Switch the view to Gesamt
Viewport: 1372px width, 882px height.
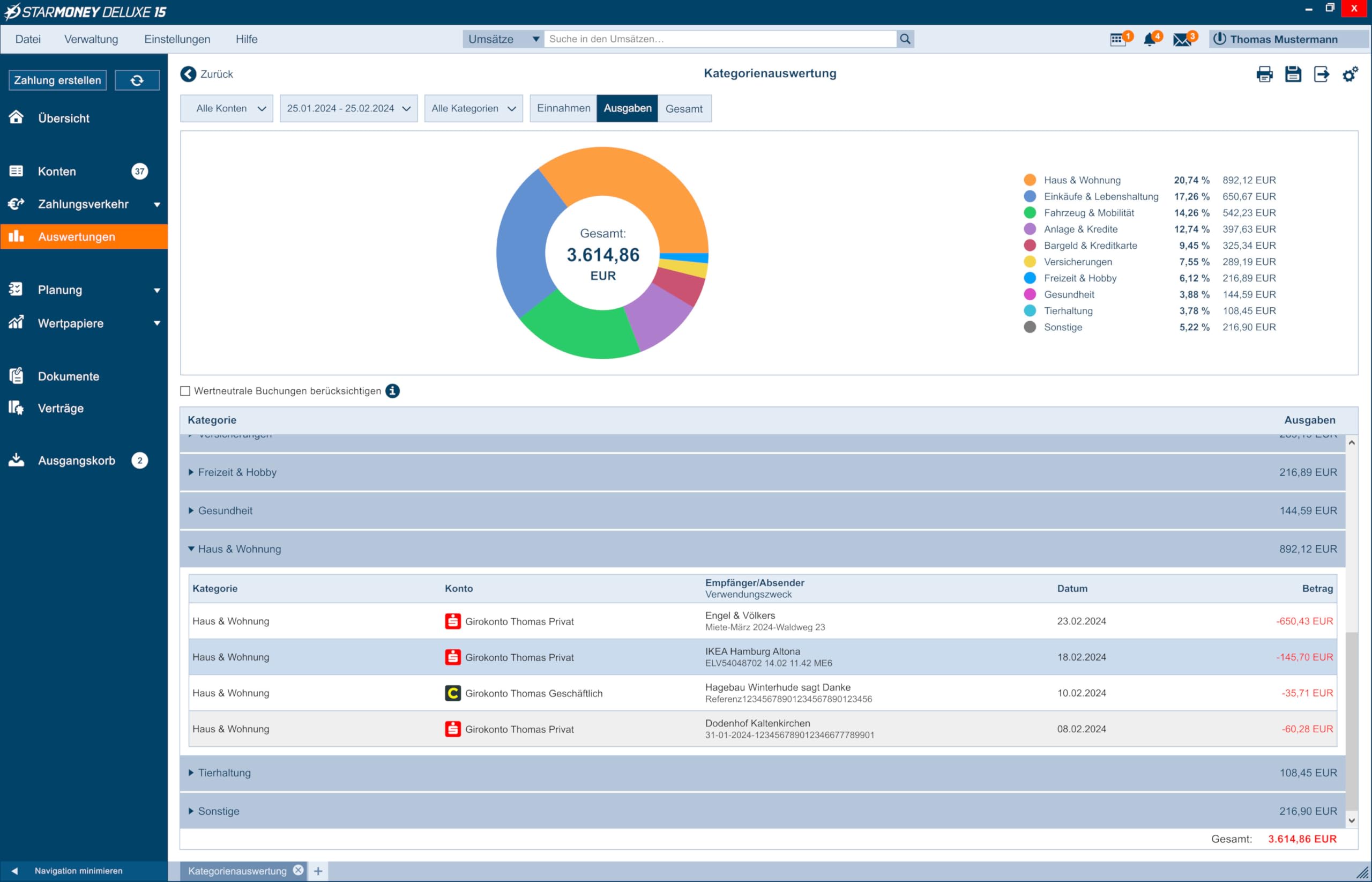click(x=684, y=108)
